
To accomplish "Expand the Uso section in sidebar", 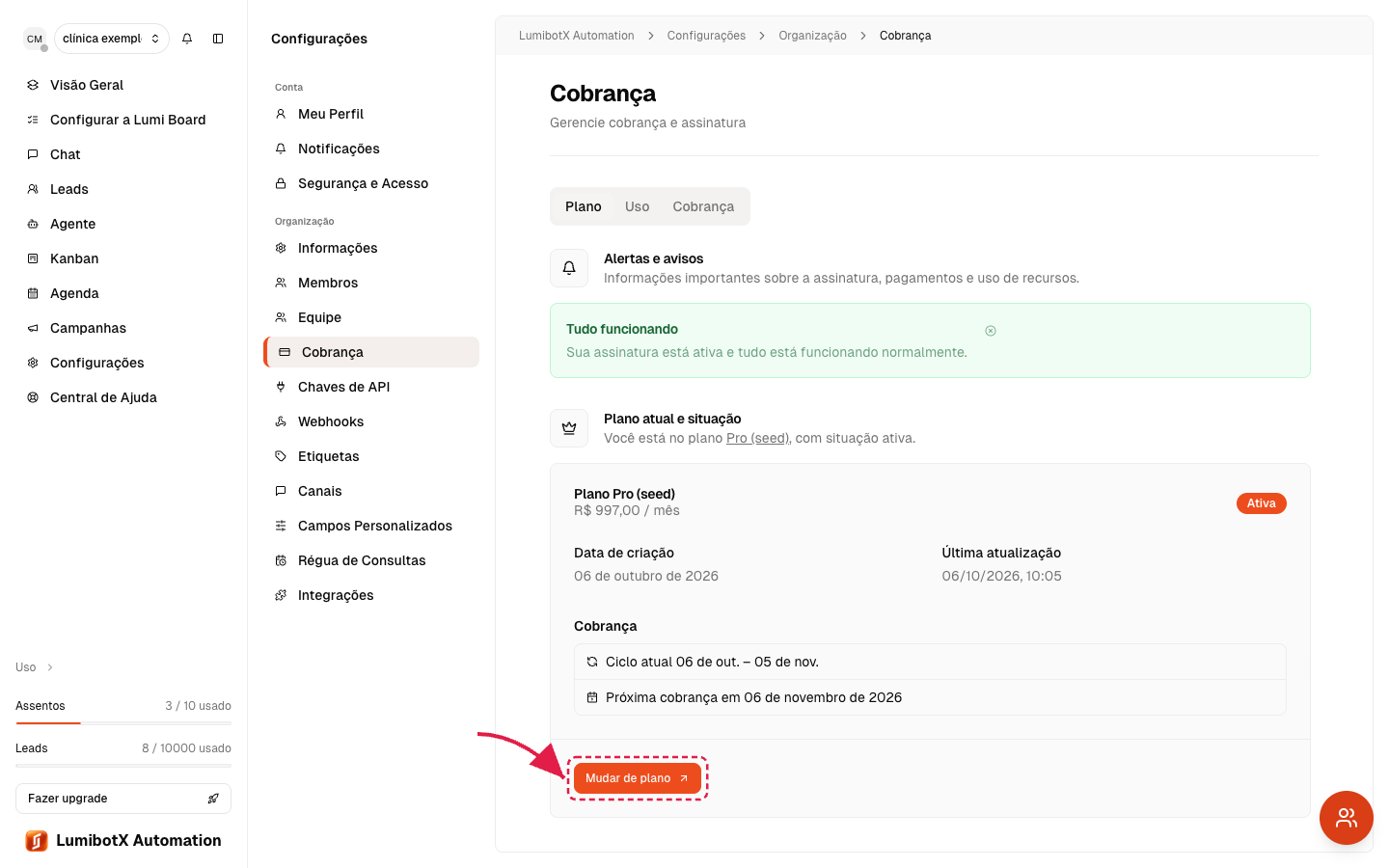I will coord(35,667).
